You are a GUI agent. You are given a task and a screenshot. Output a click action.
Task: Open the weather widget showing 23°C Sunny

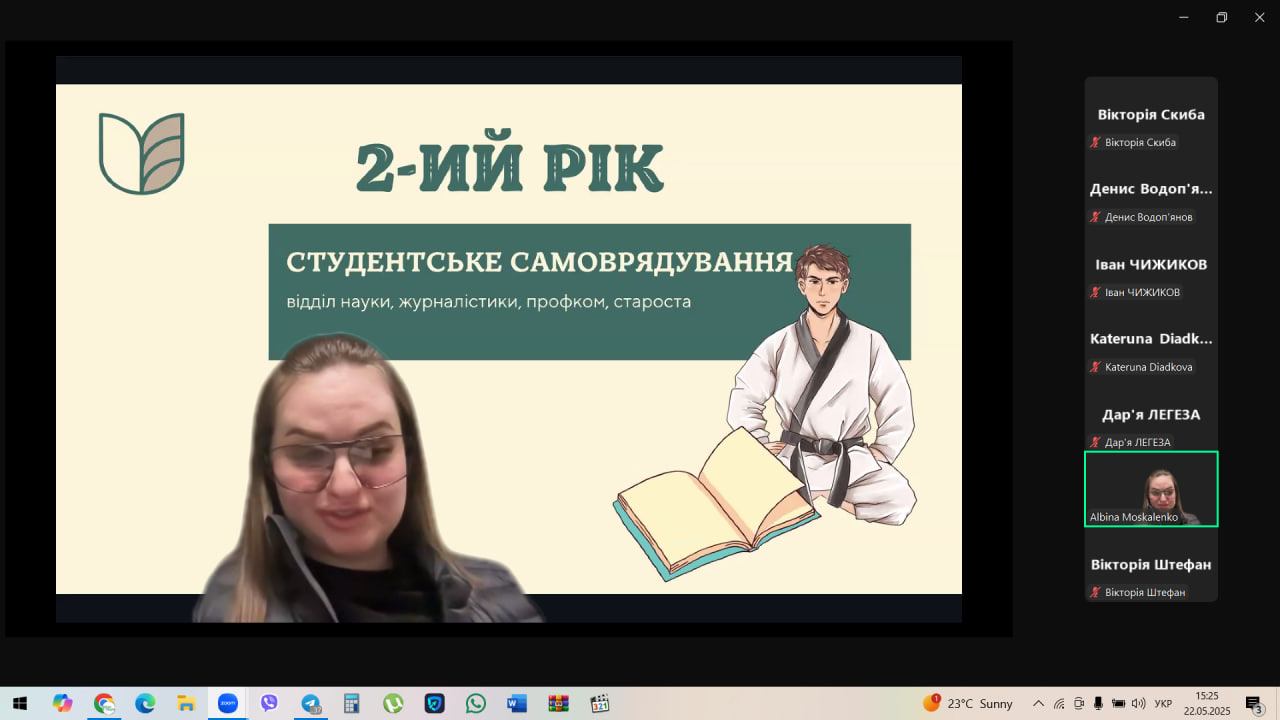967,703
